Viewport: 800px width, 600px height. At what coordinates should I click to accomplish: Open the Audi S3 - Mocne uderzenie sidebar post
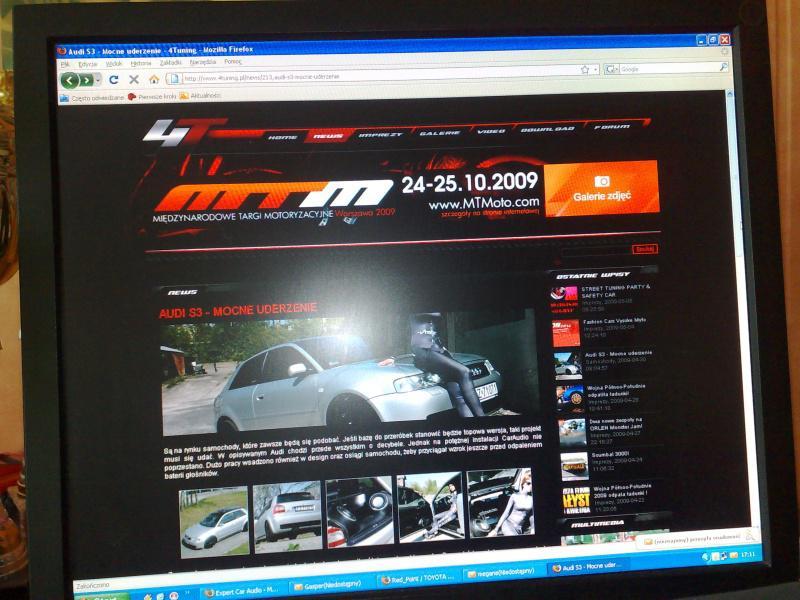coord(618,354)
